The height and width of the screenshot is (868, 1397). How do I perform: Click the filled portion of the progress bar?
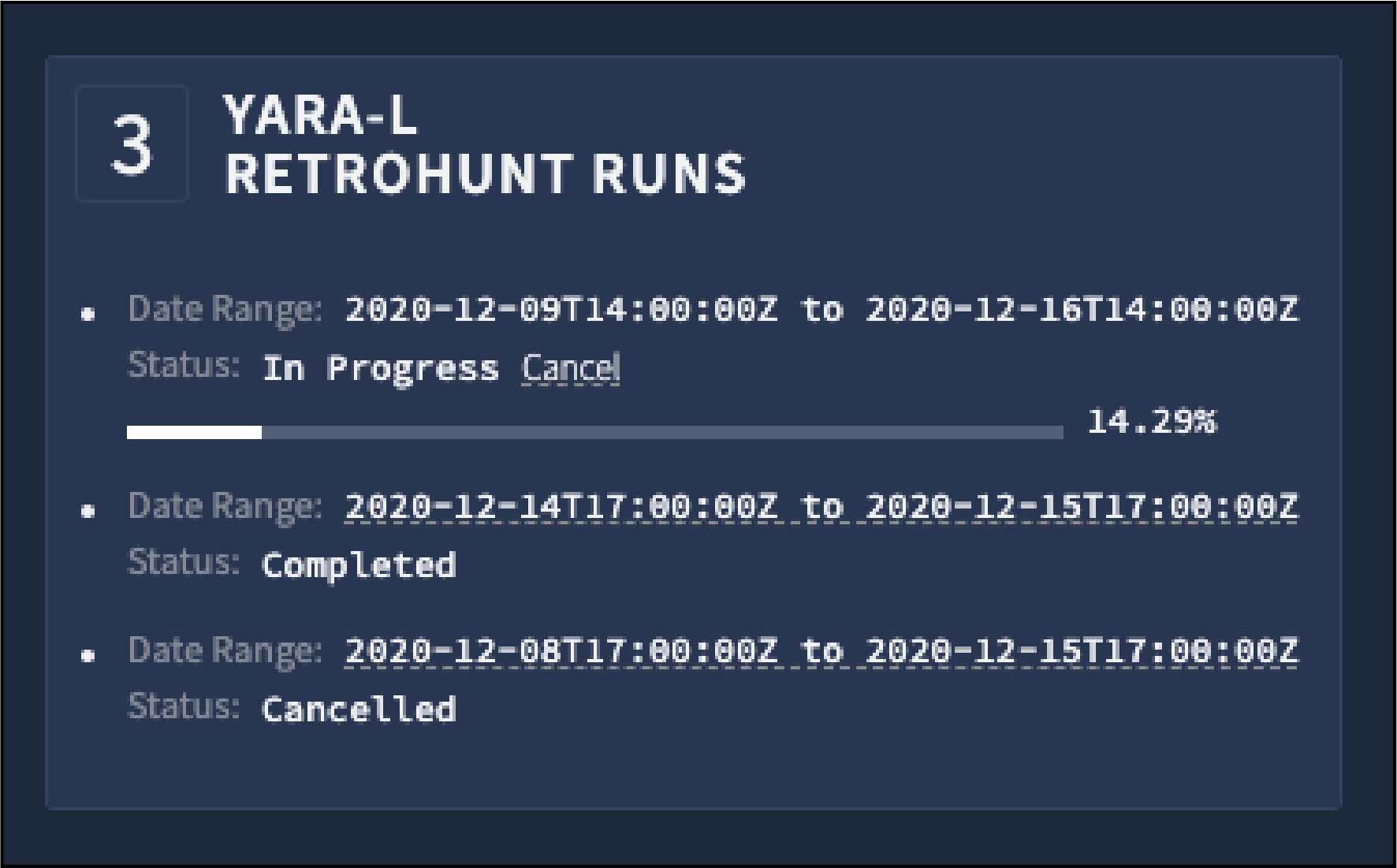coord(193,431)
